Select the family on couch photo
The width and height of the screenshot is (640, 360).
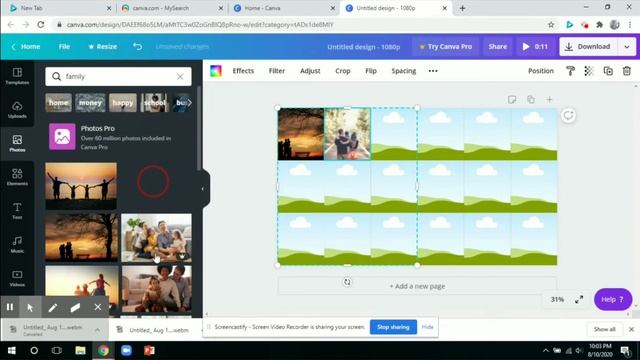[x=156, y=238]
